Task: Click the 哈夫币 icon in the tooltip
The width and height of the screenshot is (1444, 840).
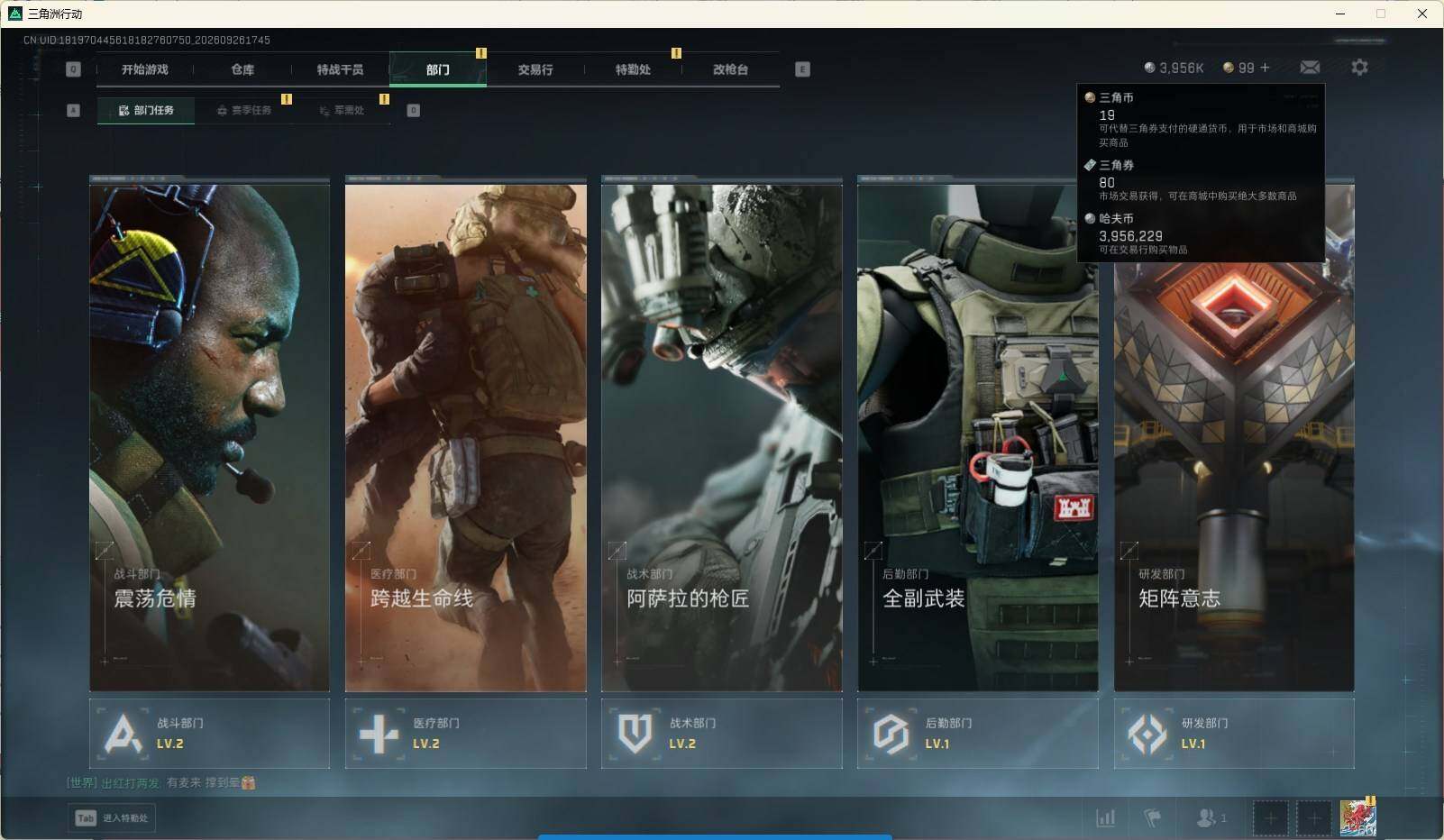Action: (1090, 218)
